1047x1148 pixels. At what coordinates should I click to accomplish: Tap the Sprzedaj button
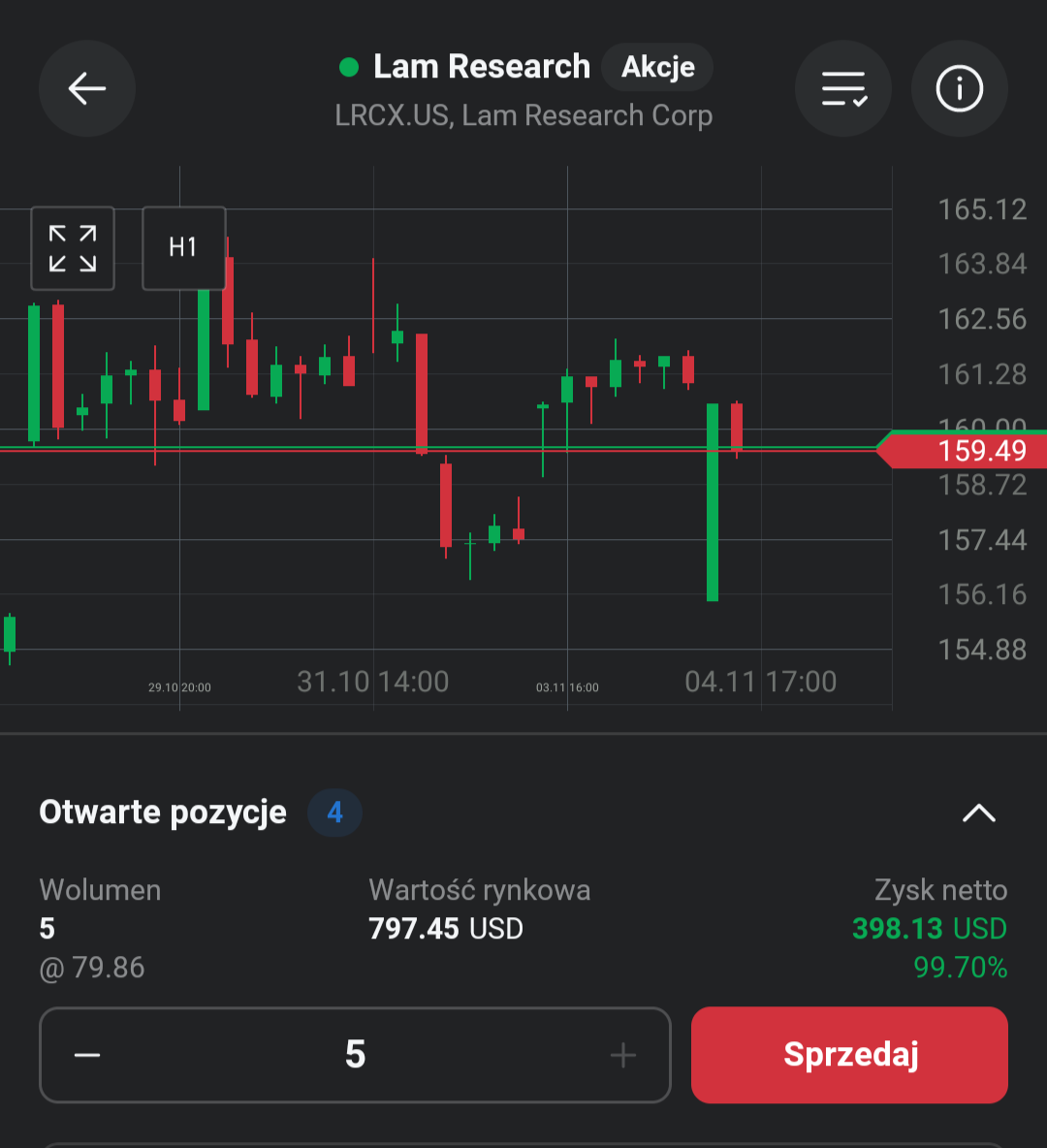(849, 1055)
